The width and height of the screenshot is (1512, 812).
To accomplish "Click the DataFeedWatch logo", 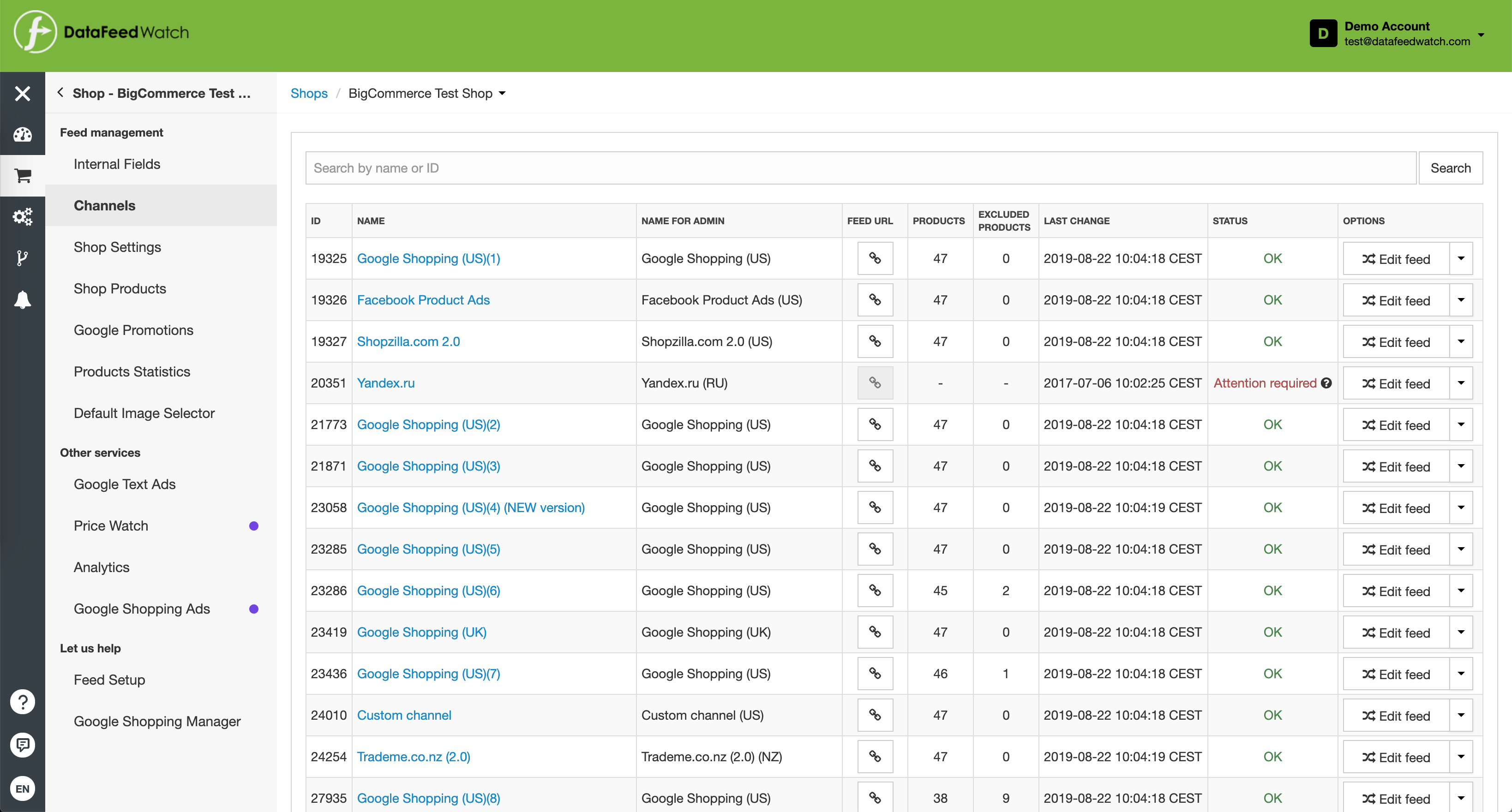I will [x=100, y=32].
